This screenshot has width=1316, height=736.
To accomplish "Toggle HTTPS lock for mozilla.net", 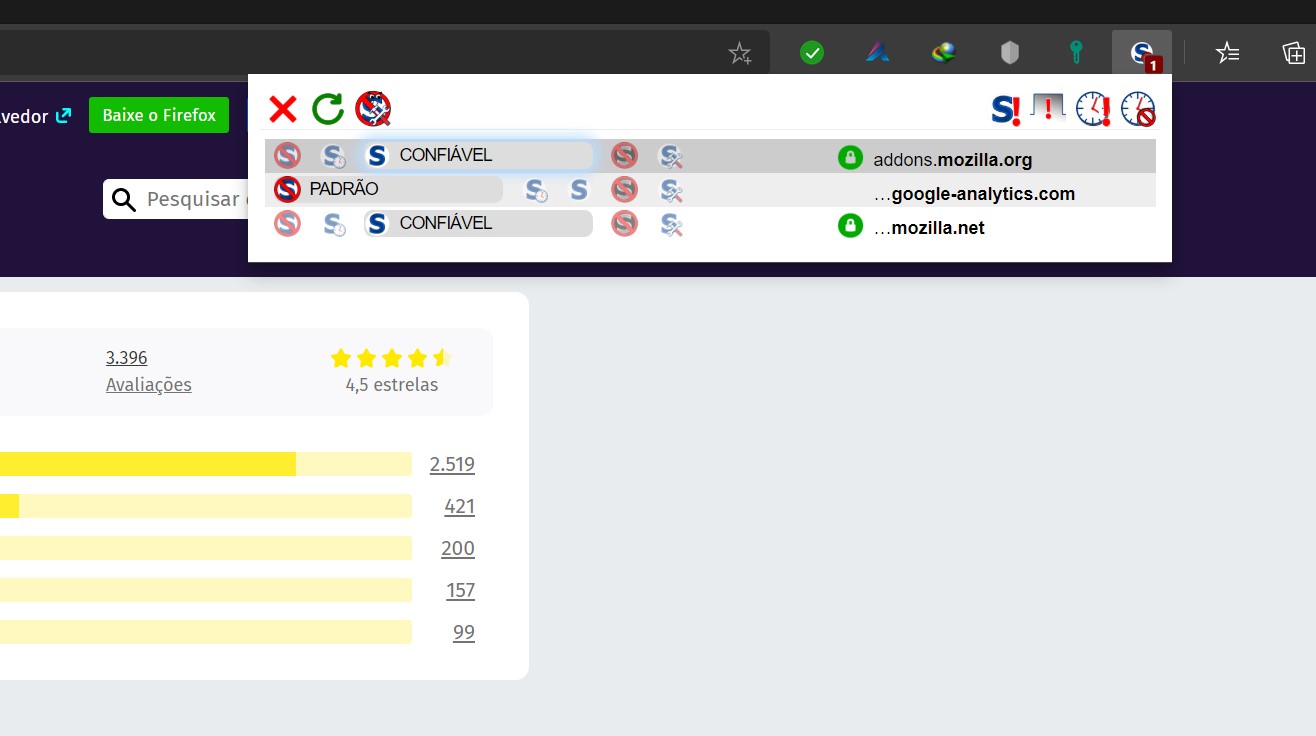I will pos(850,226).
